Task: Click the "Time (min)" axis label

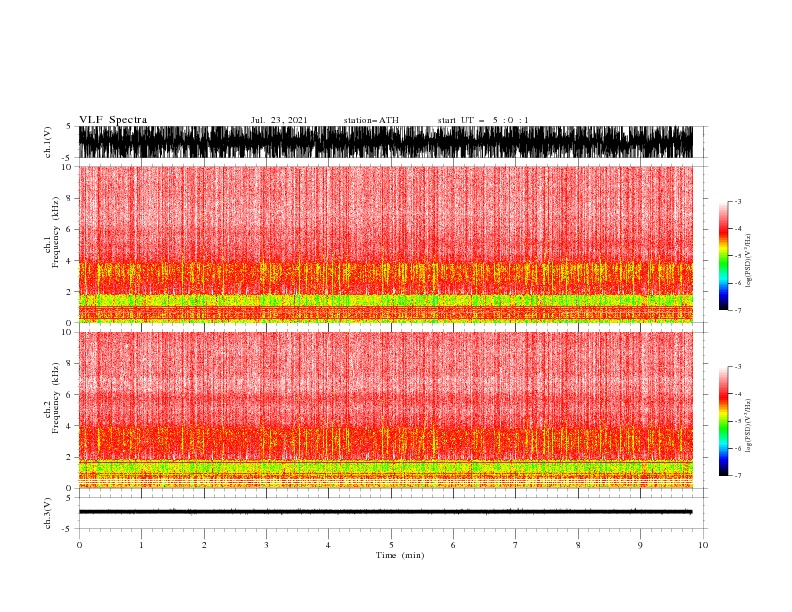Action: pyautogui.click(x=400, y=555)
